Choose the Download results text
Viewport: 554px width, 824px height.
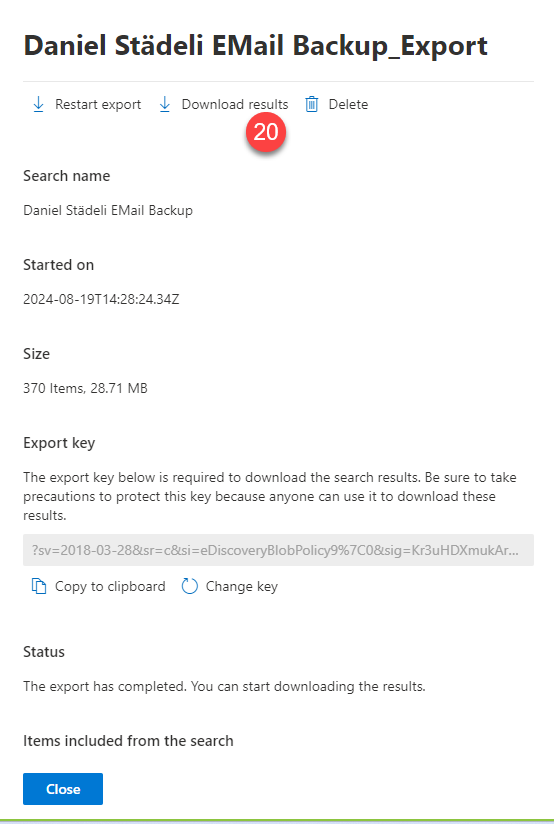point(234,105)
